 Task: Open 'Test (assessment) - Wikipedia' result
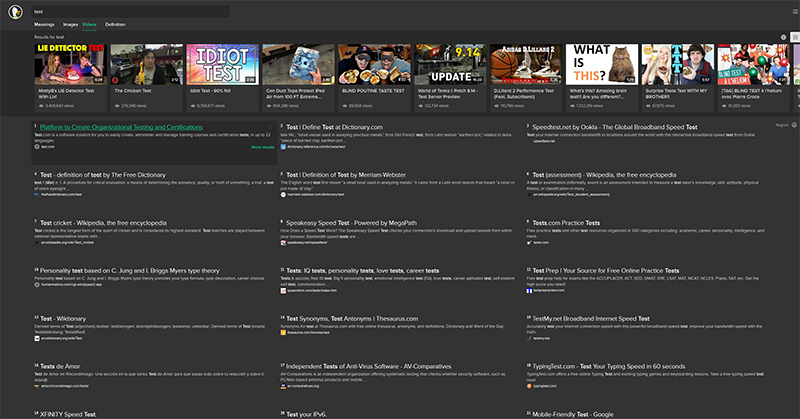[604, 175]
